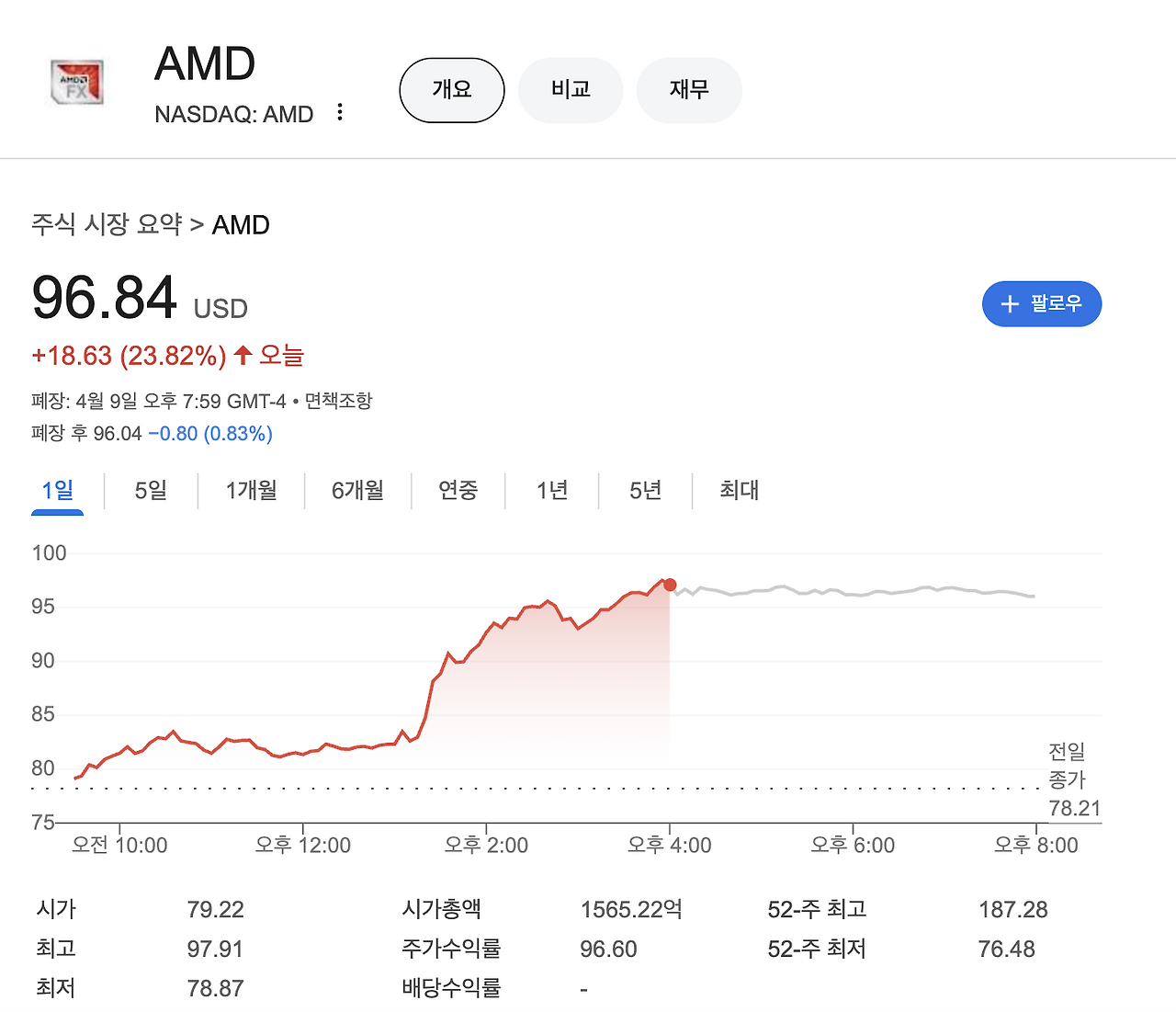Enable the 1개월 chart view
The width and height of the screenshot is (1176, 1012).
coord(250,491)
